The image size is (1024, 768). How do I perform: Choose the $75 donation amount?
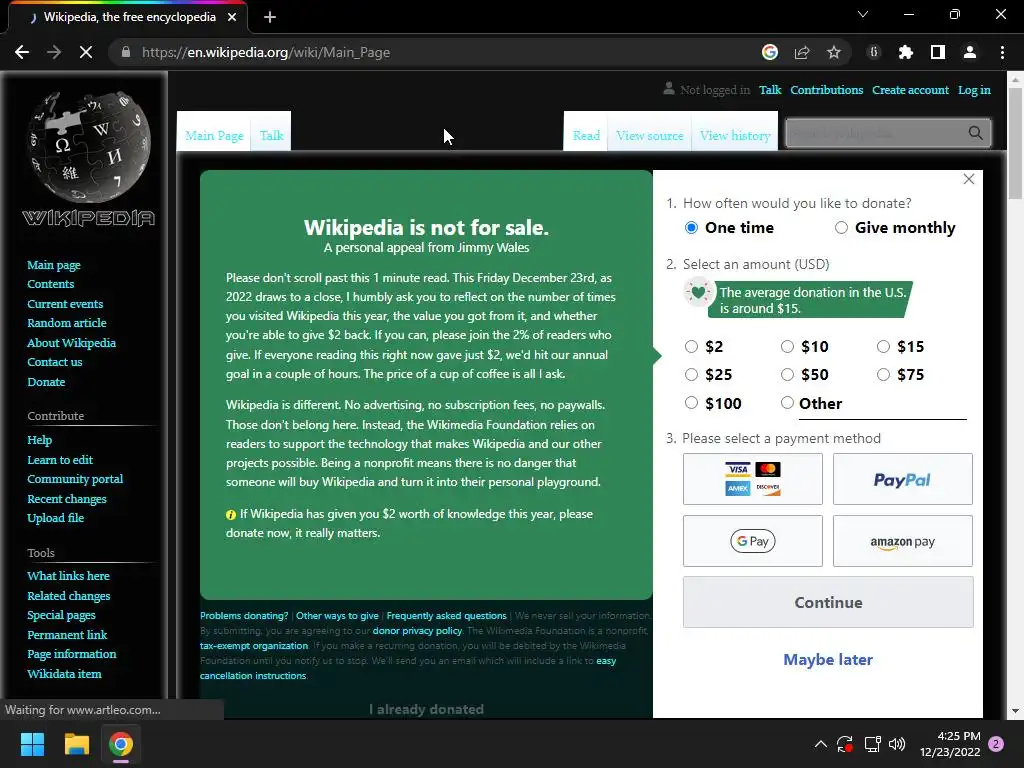(883, 374)
